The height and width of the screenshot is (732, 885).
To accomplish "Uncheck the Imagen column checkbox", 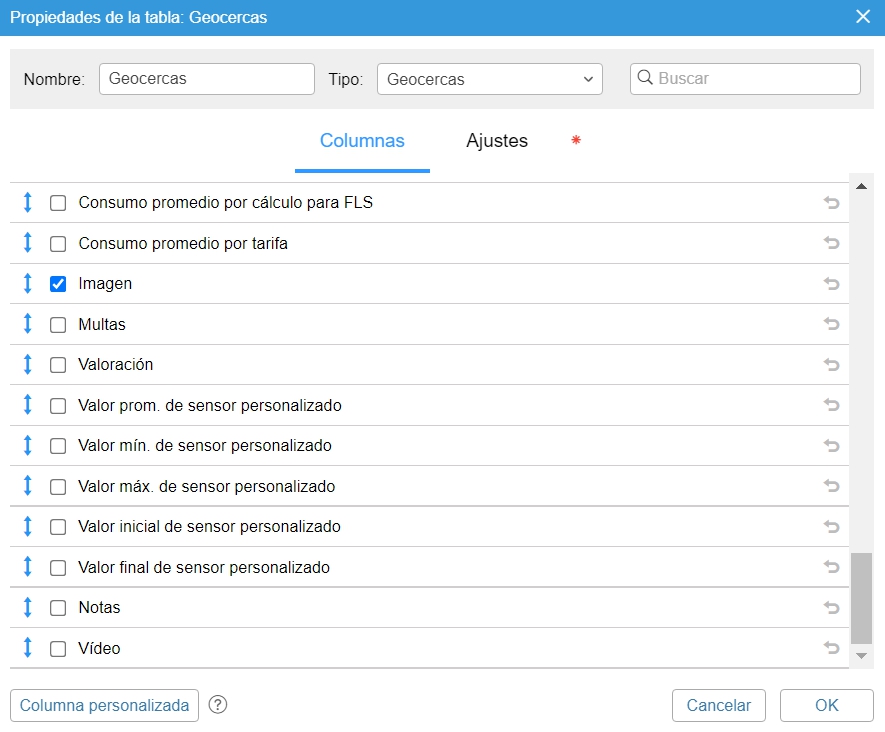I will tap(58, 284).
